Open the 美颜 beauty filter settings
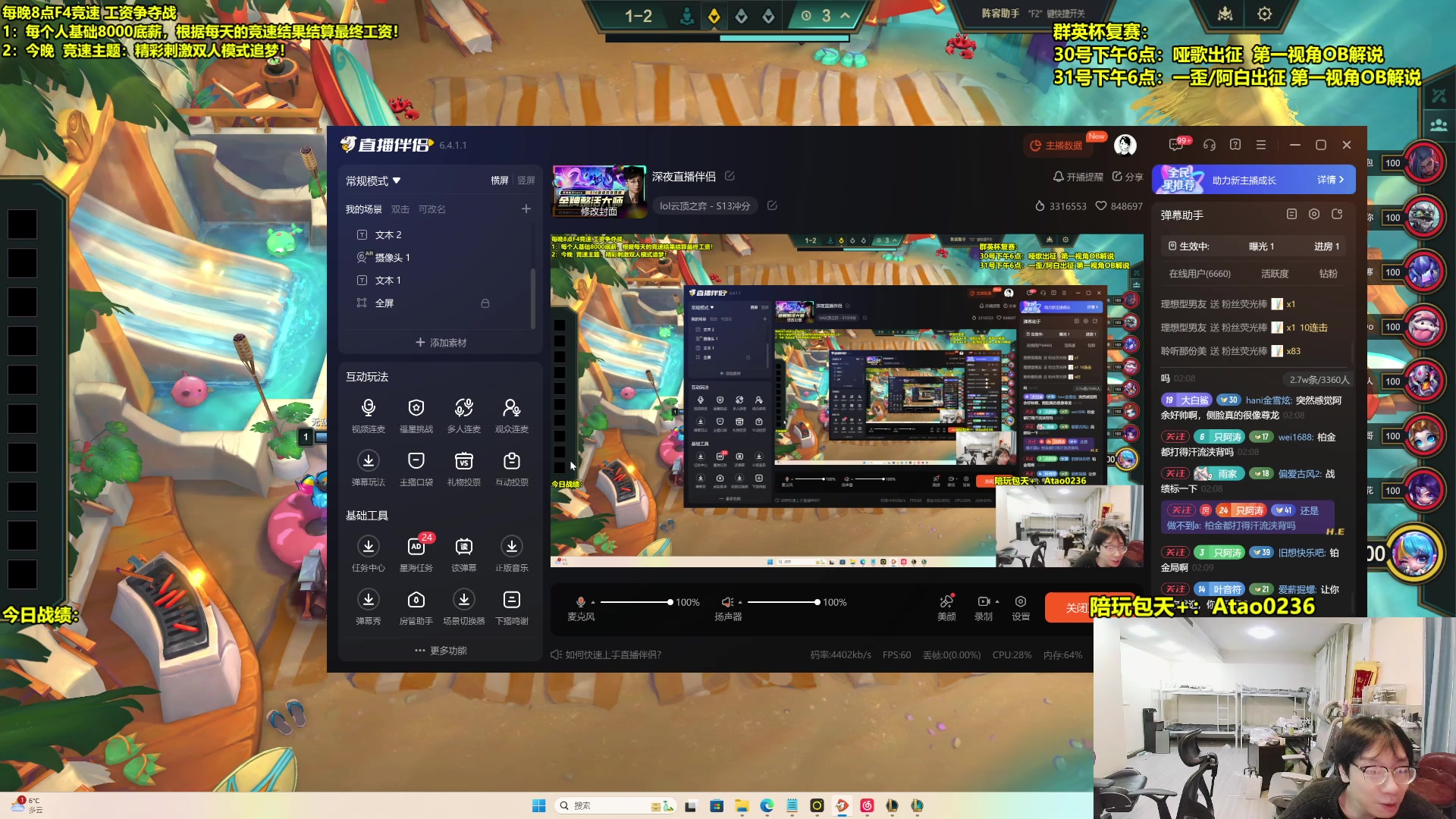Screen dimensions: 1456x819 point(946,607)
